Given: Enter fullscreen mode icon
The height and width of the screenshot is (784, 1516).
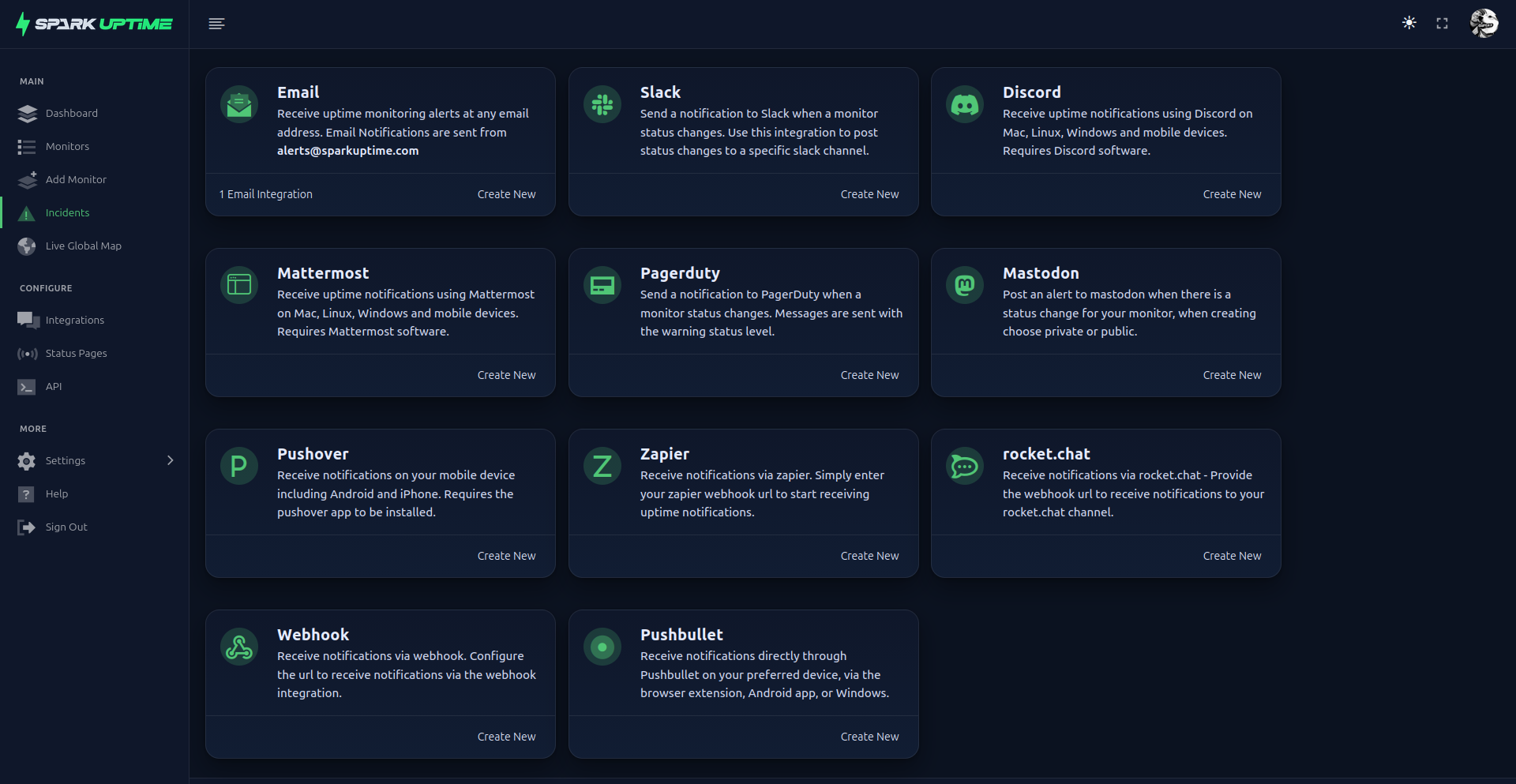Looking at the screenshot, I should click(x=1442, y=24).
